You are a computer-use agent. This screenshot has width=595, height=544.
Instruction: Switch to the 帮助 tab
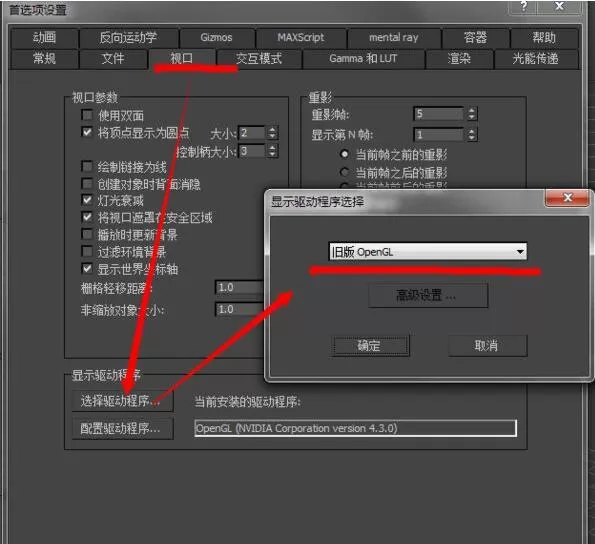544,38
